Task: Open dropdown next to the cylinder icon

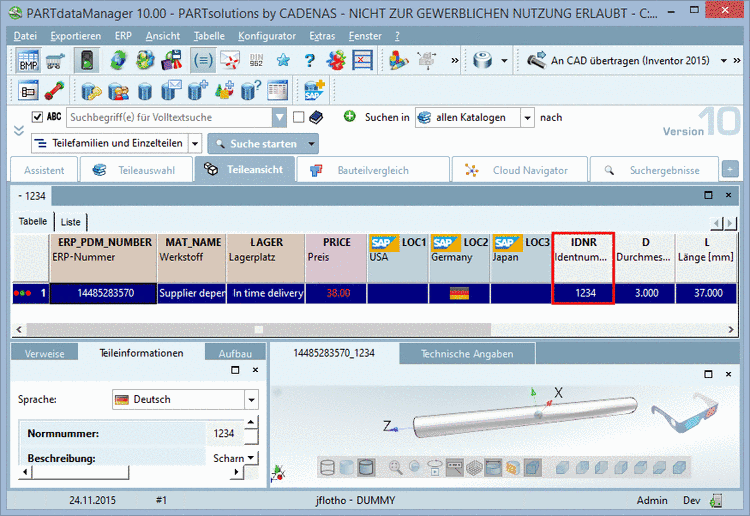Action: click(x=504, y=61)
